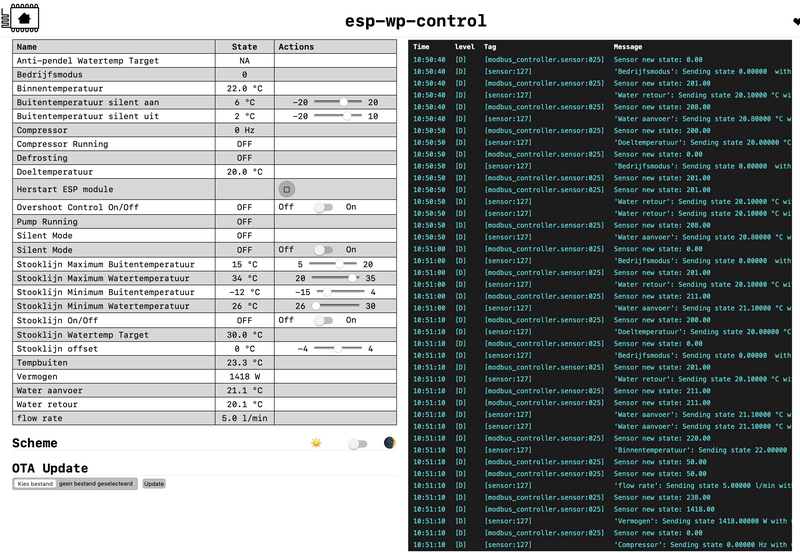The height and width of the screenshot is (553, 800).
Task: Click the Time column header in log
Action: pos(421,46)
